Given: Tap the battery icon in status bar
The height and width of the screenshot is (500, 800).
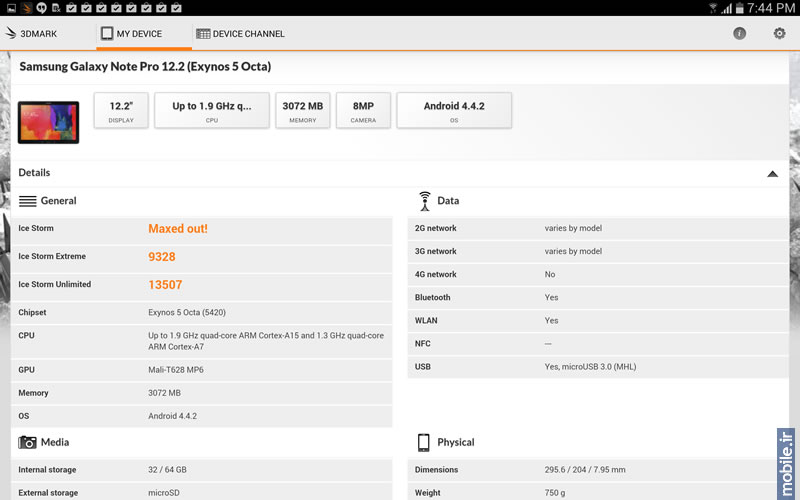Looking at the screenshot, I should click(x=739, y=8).
